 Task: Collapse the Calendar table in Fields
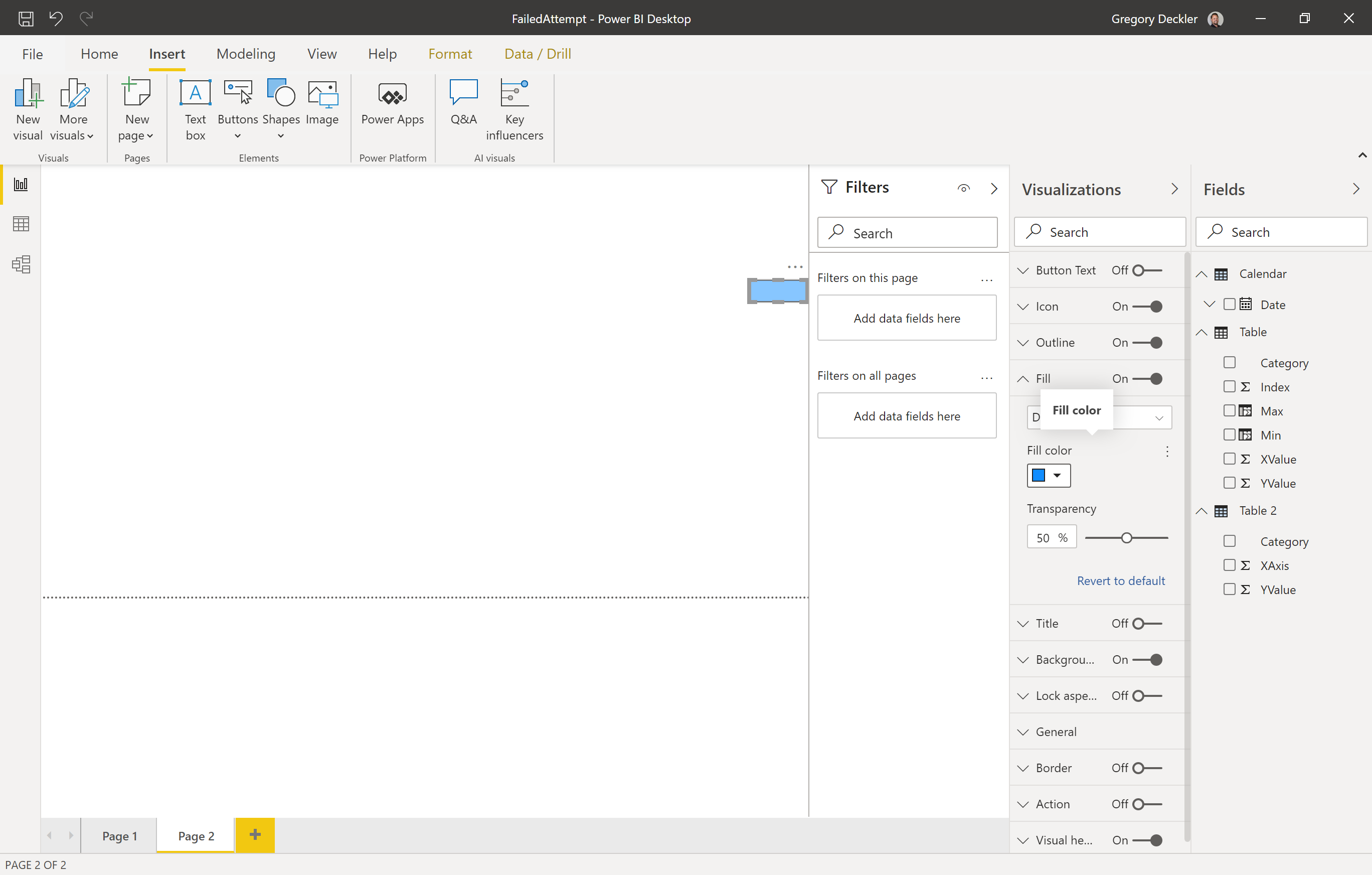(1202, 274)
